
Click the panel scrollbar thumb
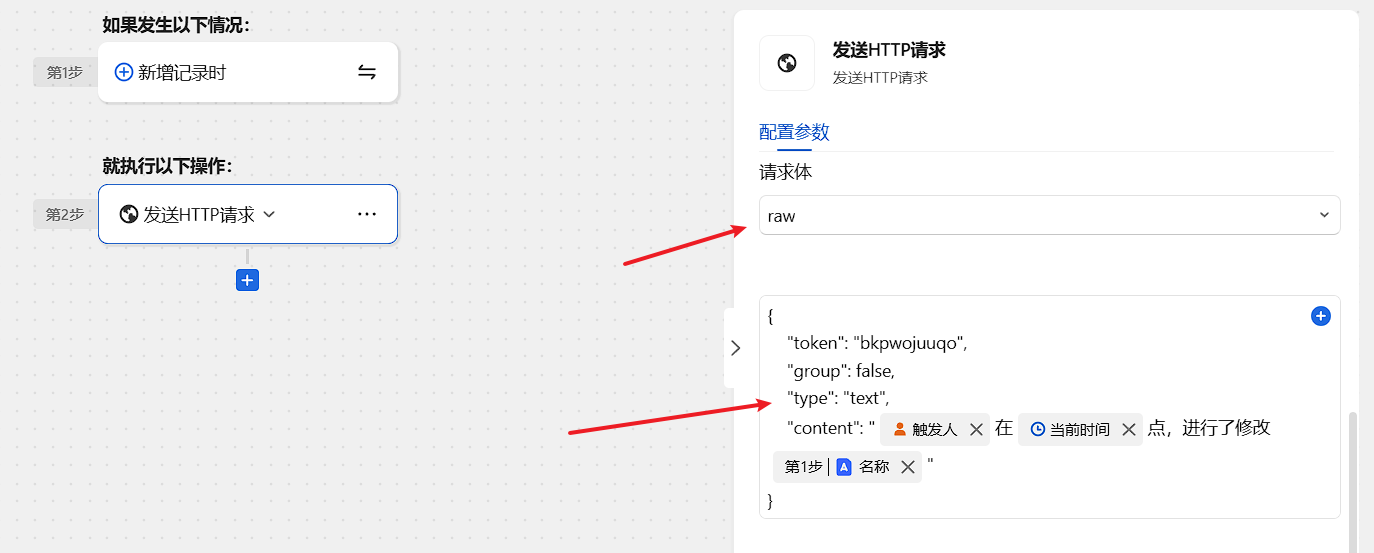click(1352, 481)
